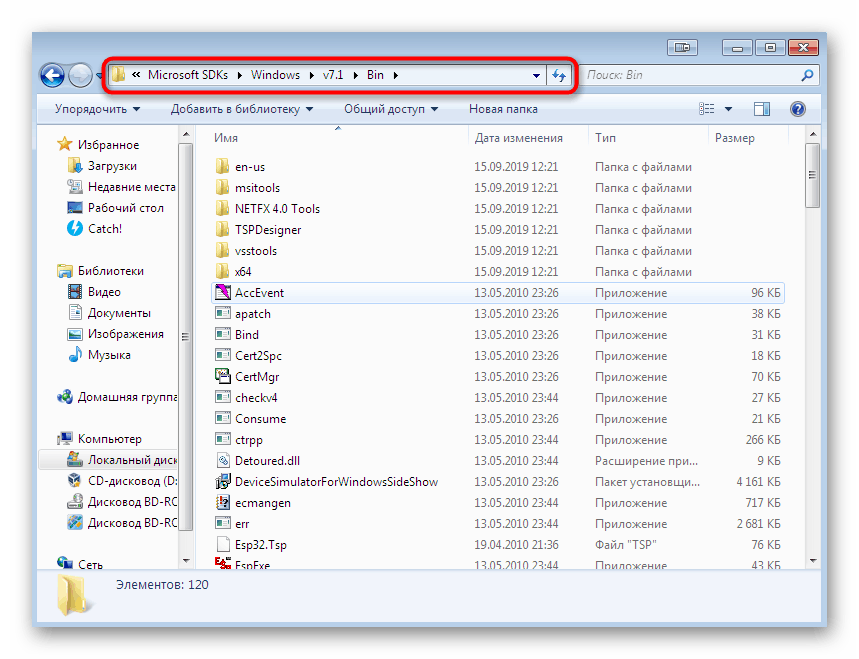This screenshot has width=859, height=659.
Task: Open the Добавить в библиотеку dropdown
Action: (x=242, y=109)
